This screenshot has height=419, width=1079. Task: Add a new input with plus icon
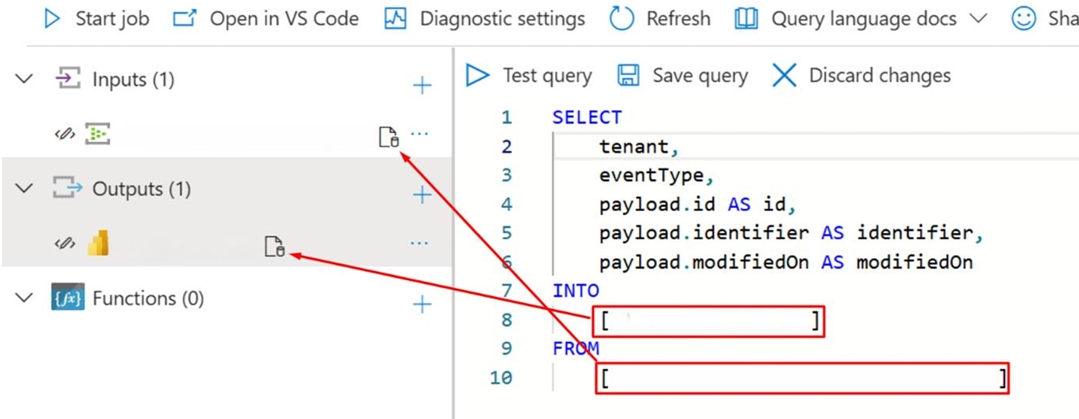[422, 85]
